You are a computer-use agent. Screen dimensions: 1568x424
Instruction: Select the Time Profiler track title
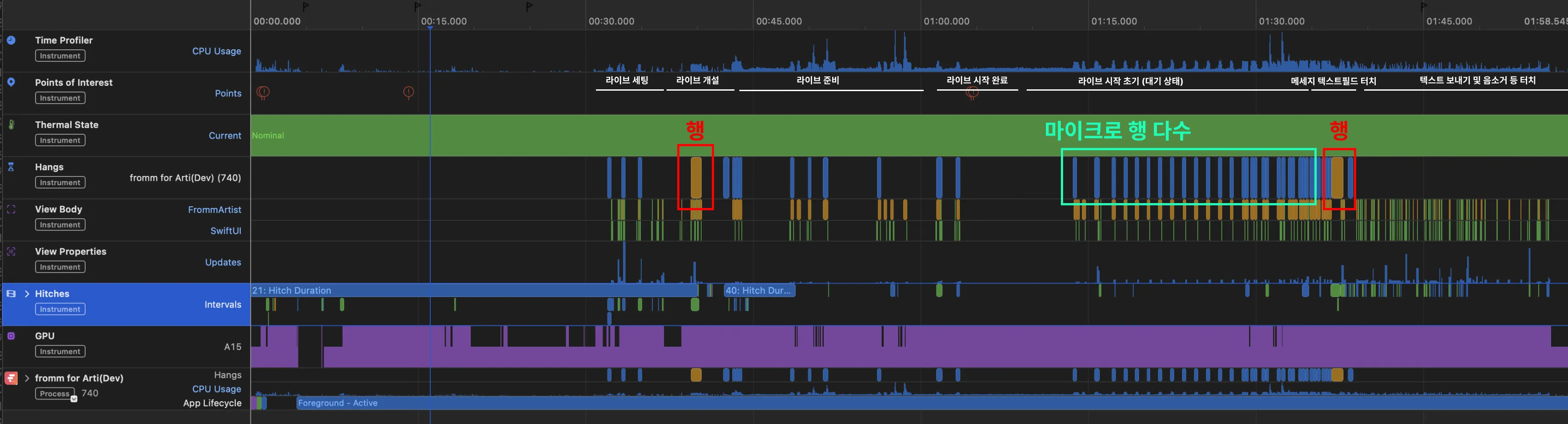click(64, 40)
